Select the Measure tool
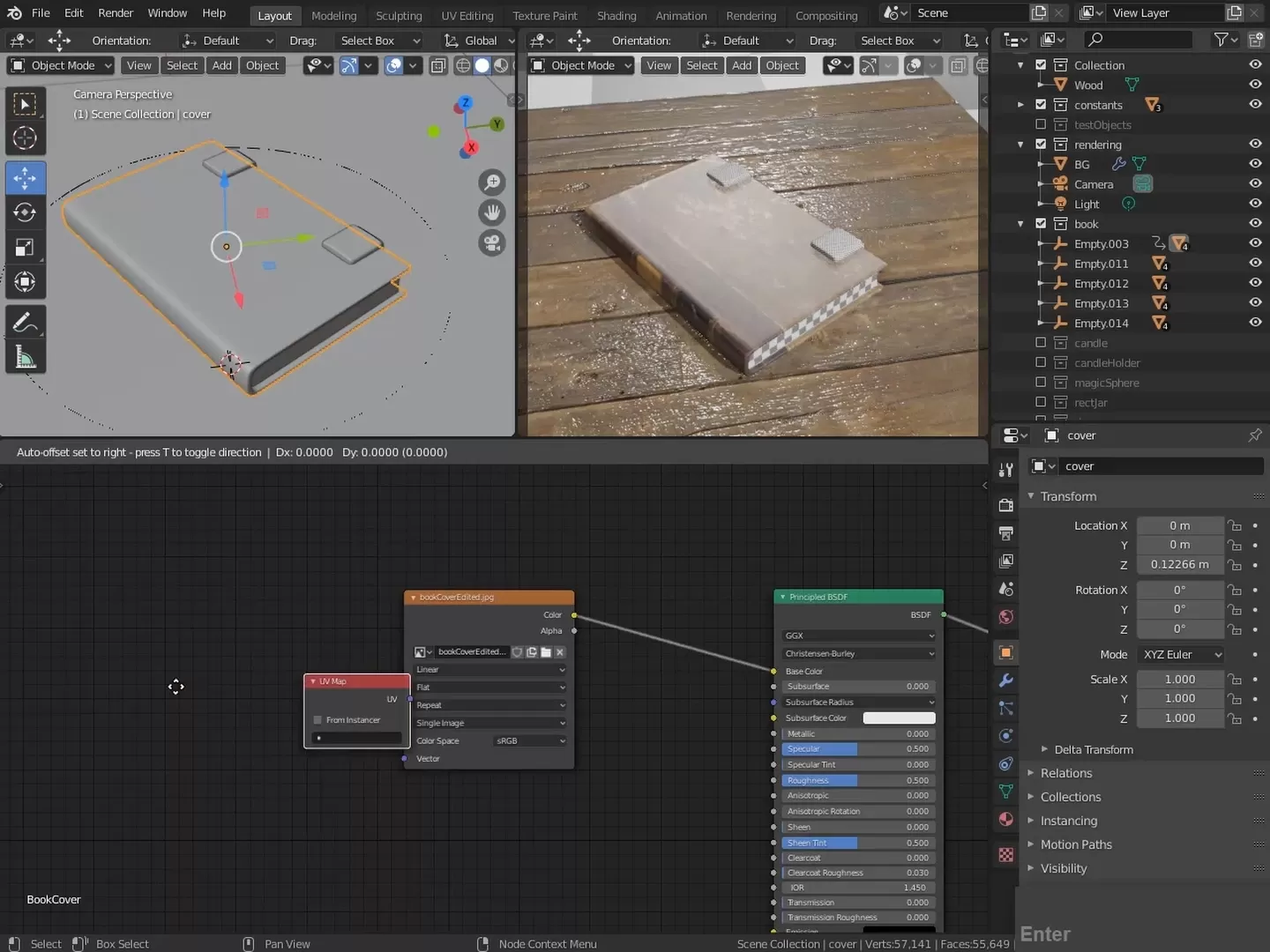This screenshot has height=952, width=1270. point(26,356)
